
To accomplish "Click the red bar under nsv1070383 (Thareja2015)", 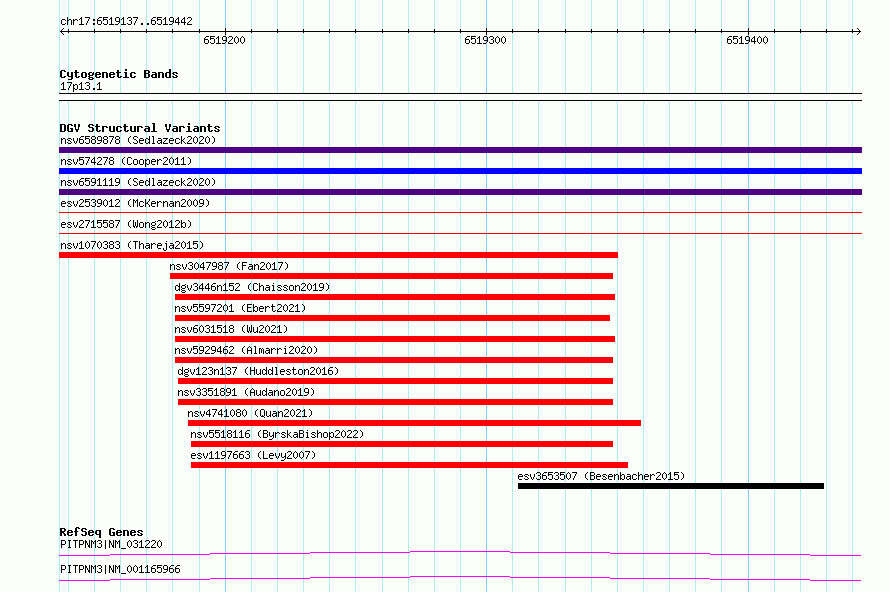I will pyautogui.click(x=338, y=255).
